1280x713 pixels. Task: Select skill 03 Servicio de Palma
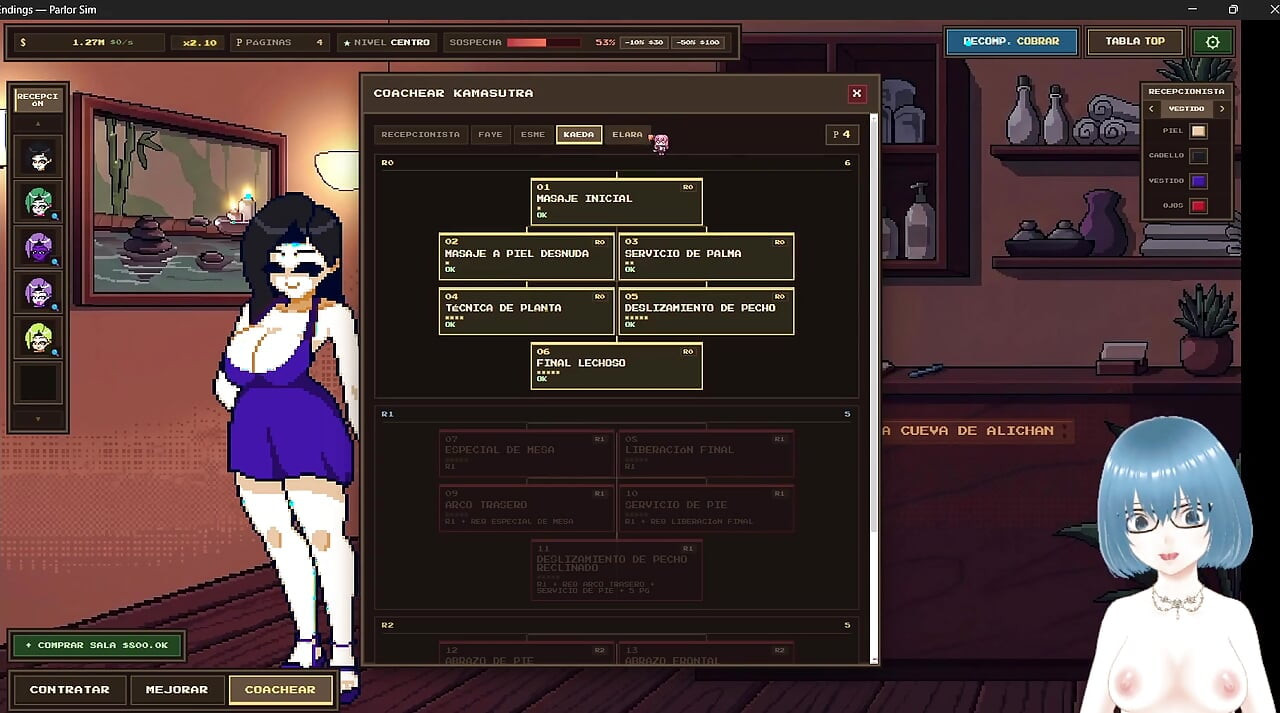[706, 256]
